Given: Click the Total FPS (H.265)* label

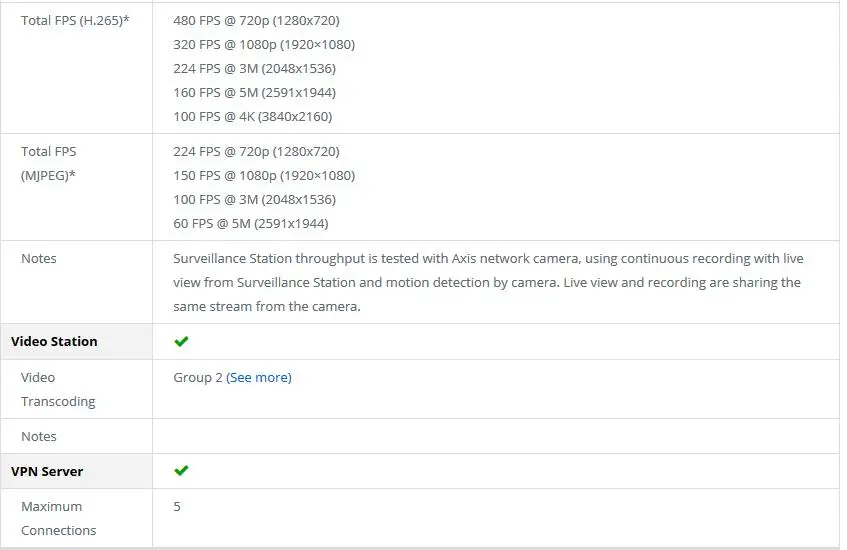Looking at the screenshot, I should (75, 21).
